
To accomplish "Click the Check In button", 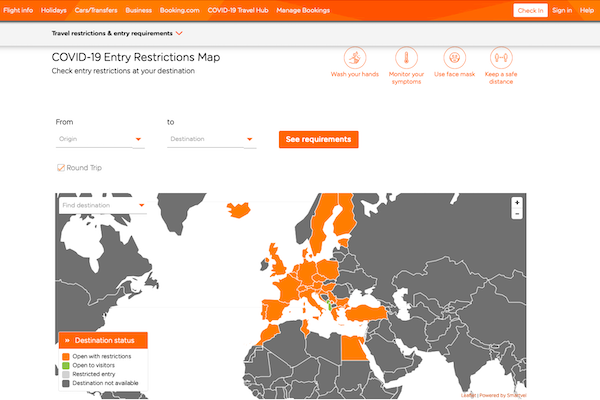I will (529, 10).
